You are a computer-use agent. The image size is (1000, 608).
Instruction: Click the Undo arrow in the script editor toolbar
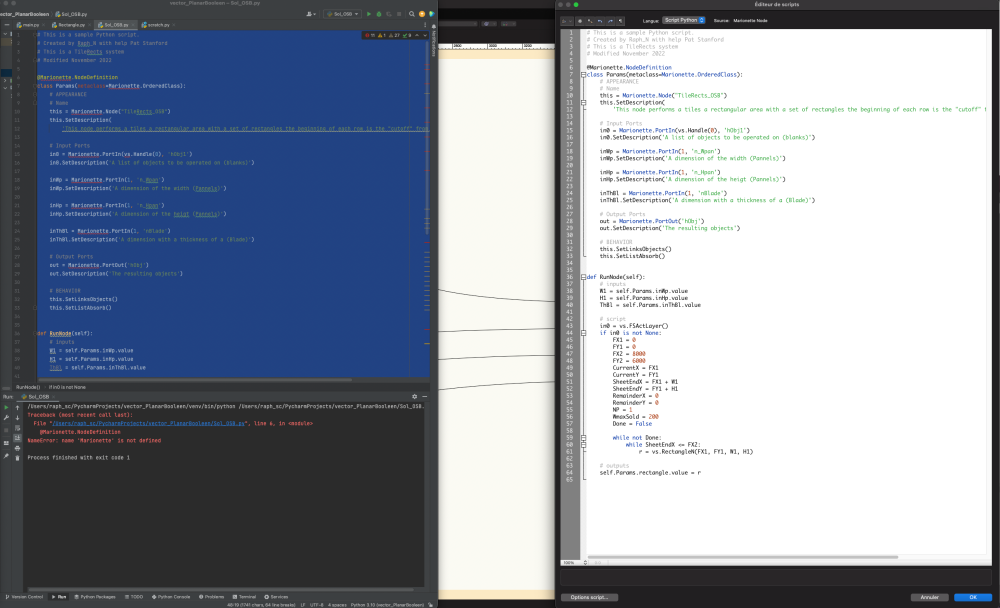point(600,21)
